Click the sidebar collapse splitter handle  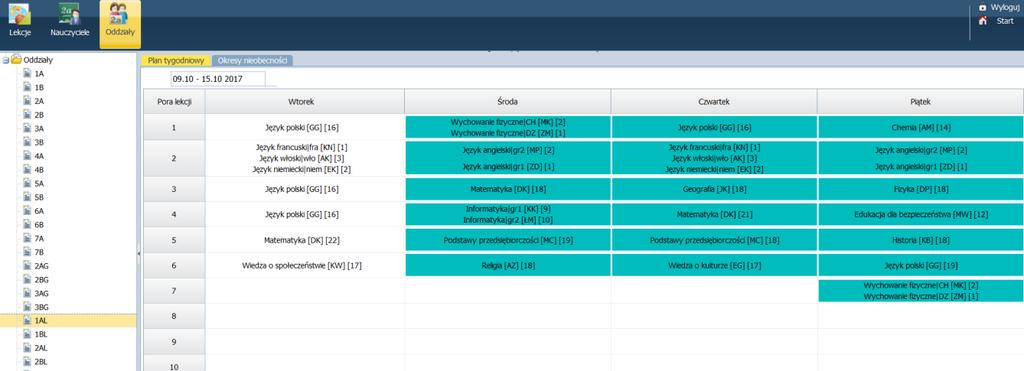138,253
